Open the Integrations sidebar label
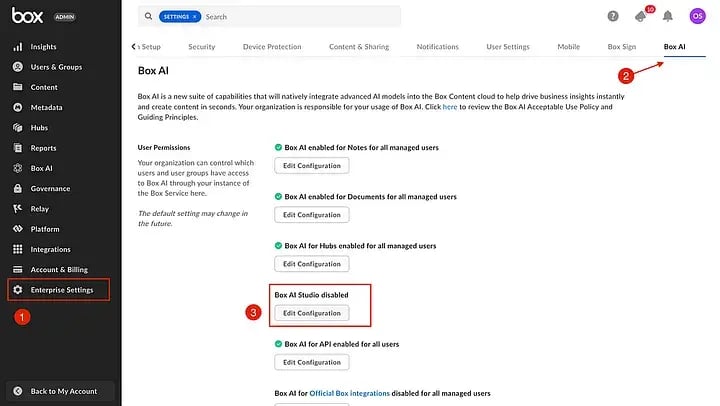This screenshot has height=406, width=720. tap(51, 249)
